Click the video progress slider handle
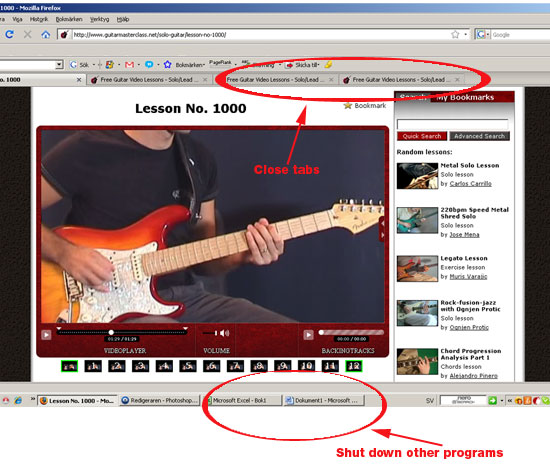550x470 pixels. click(x=111, y=332)
